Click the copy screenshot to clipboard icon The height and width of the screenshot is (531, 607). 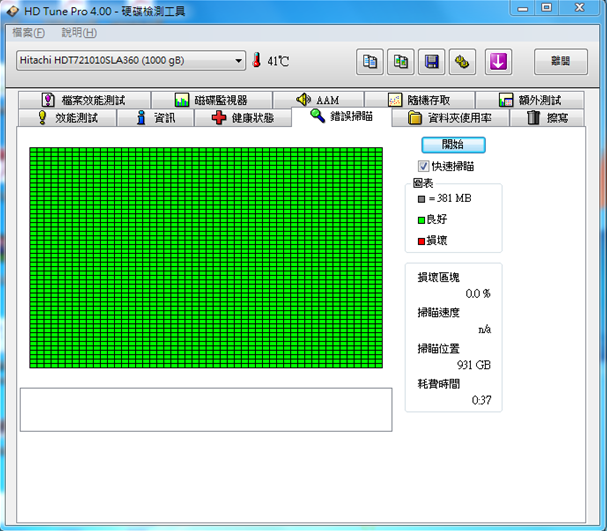pos(401,62)
